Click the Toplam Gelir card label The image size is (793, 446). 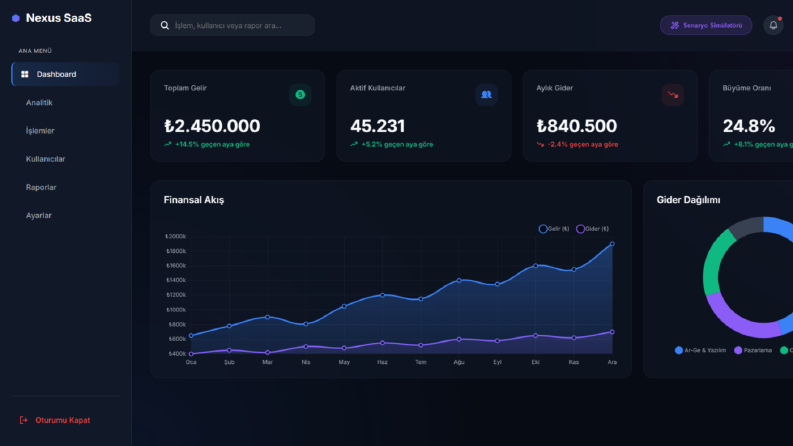point(185,88)
